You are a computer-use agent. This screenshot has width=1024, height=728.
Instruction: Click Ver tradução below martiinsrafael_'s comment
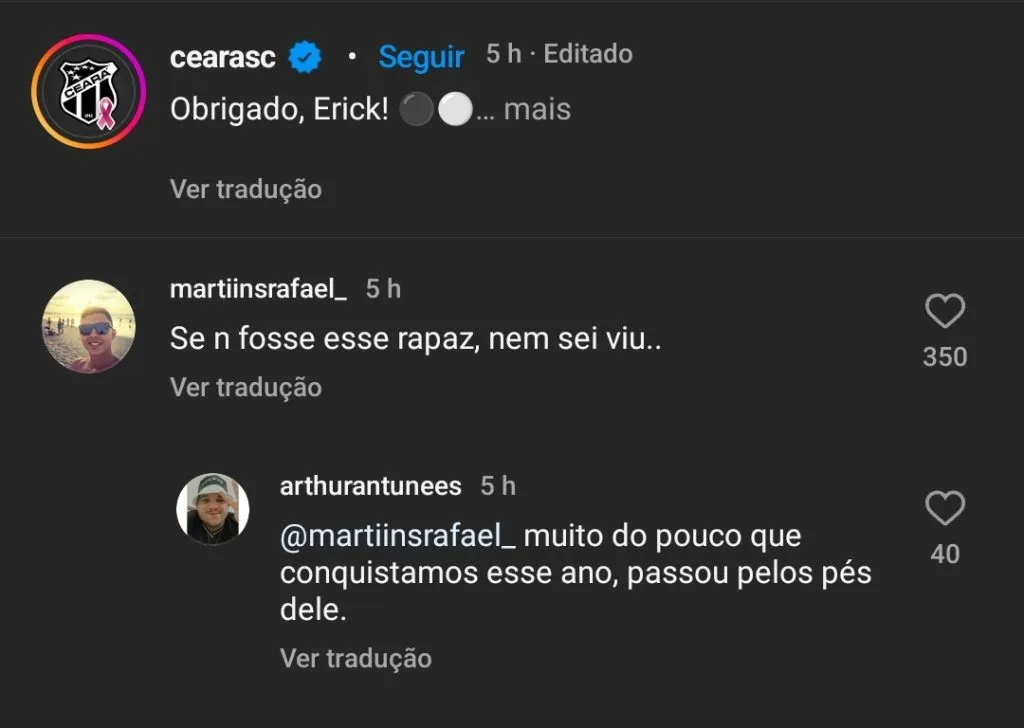coord(245,387)
